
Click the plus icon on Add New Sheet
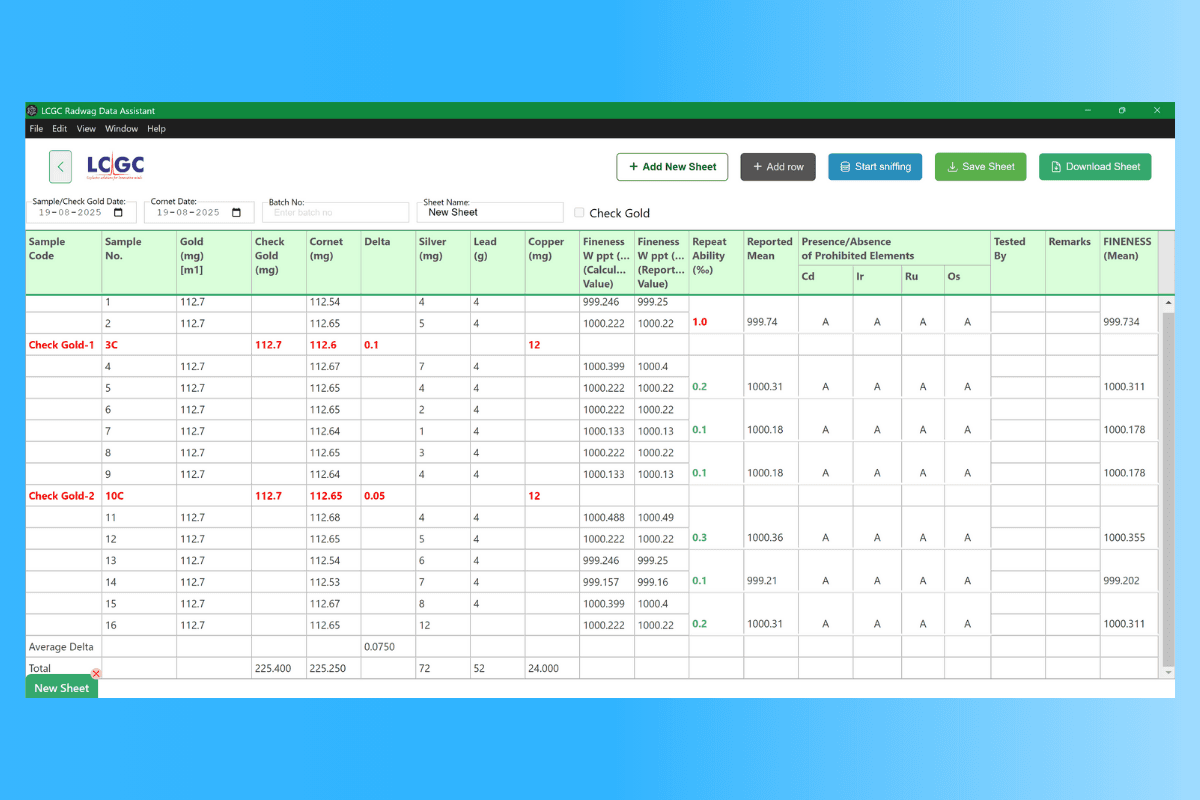click(634, 167)
